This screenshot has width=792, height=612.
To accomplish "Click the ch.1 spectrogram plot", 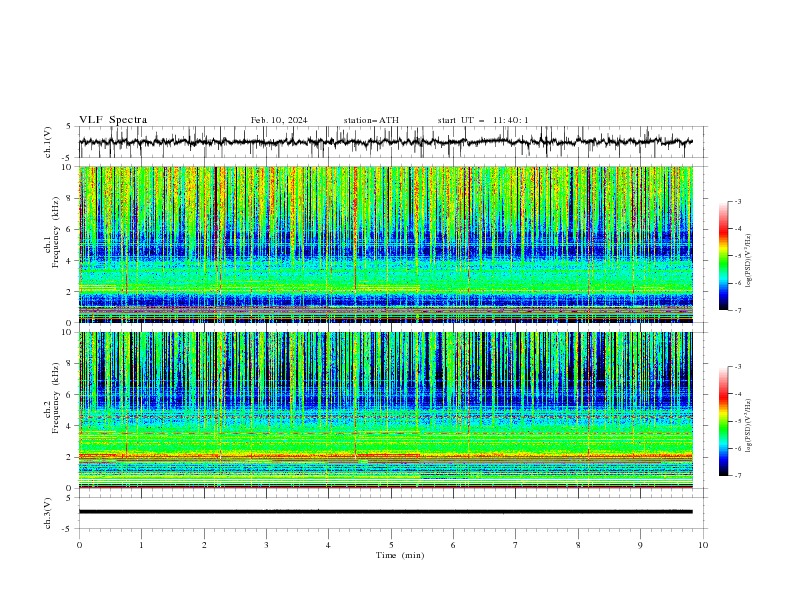I will tap(386, 244).
